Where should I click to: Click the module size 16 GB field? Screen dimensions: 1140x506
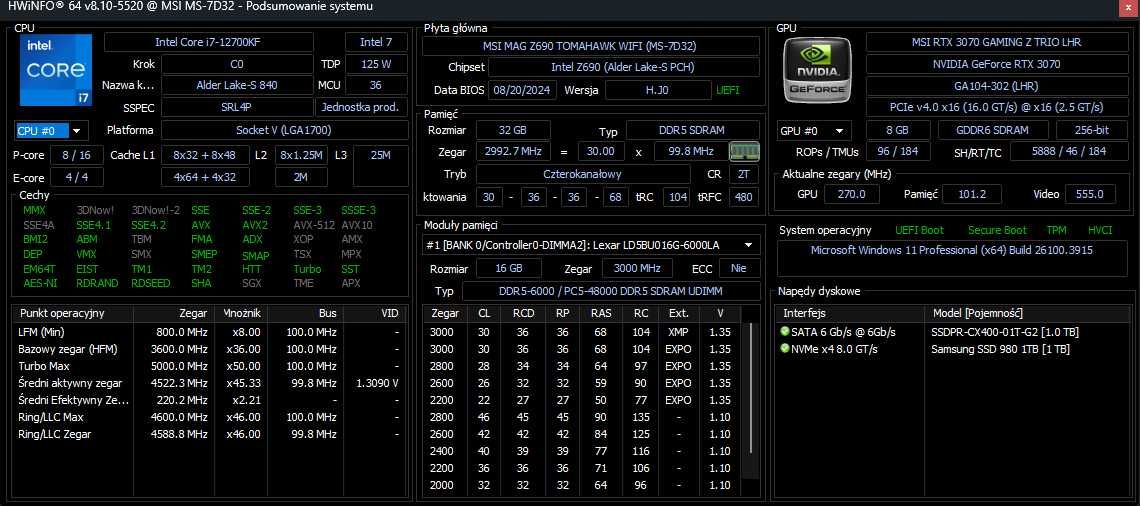tap(509, 268)
